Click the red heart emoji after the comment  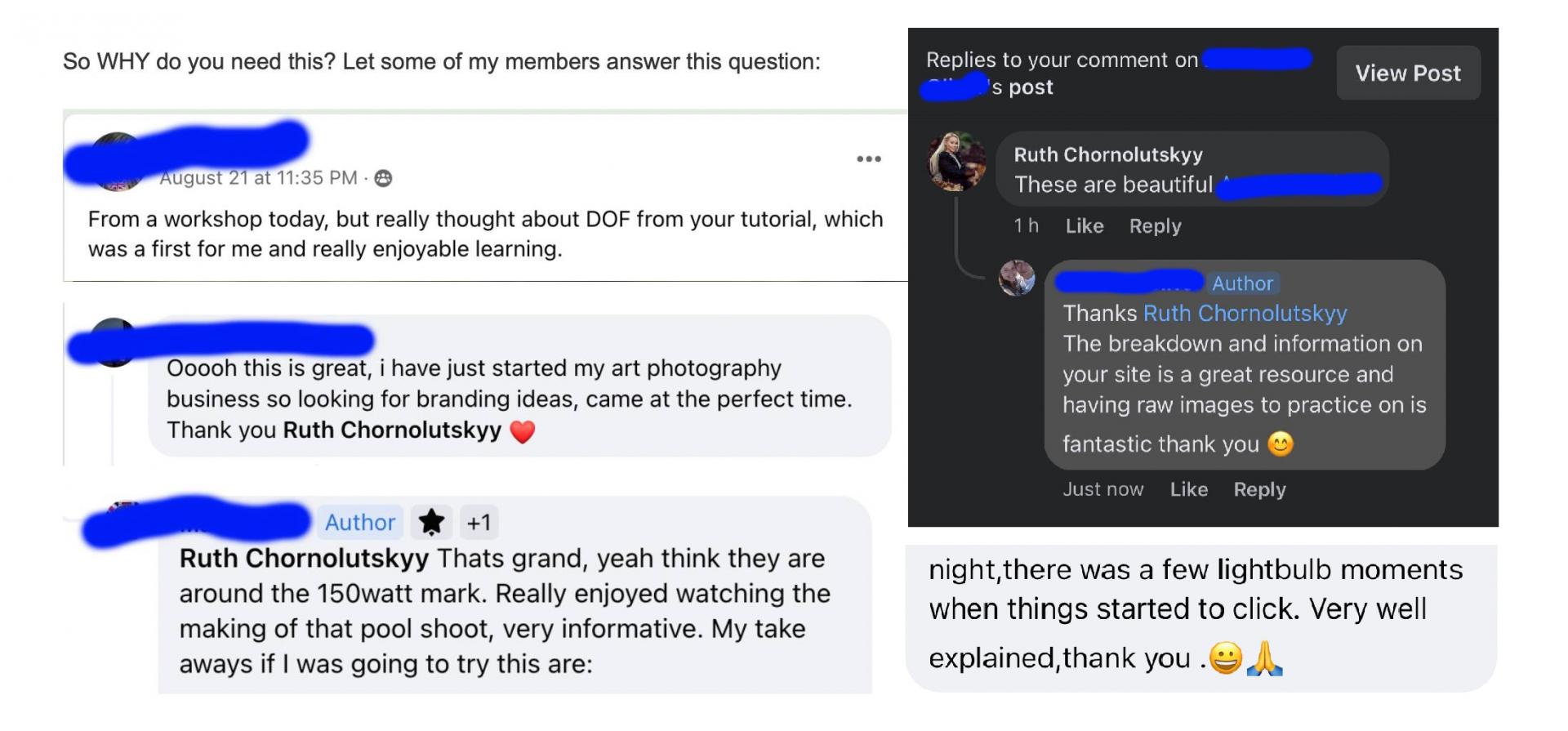pos(523,431)
